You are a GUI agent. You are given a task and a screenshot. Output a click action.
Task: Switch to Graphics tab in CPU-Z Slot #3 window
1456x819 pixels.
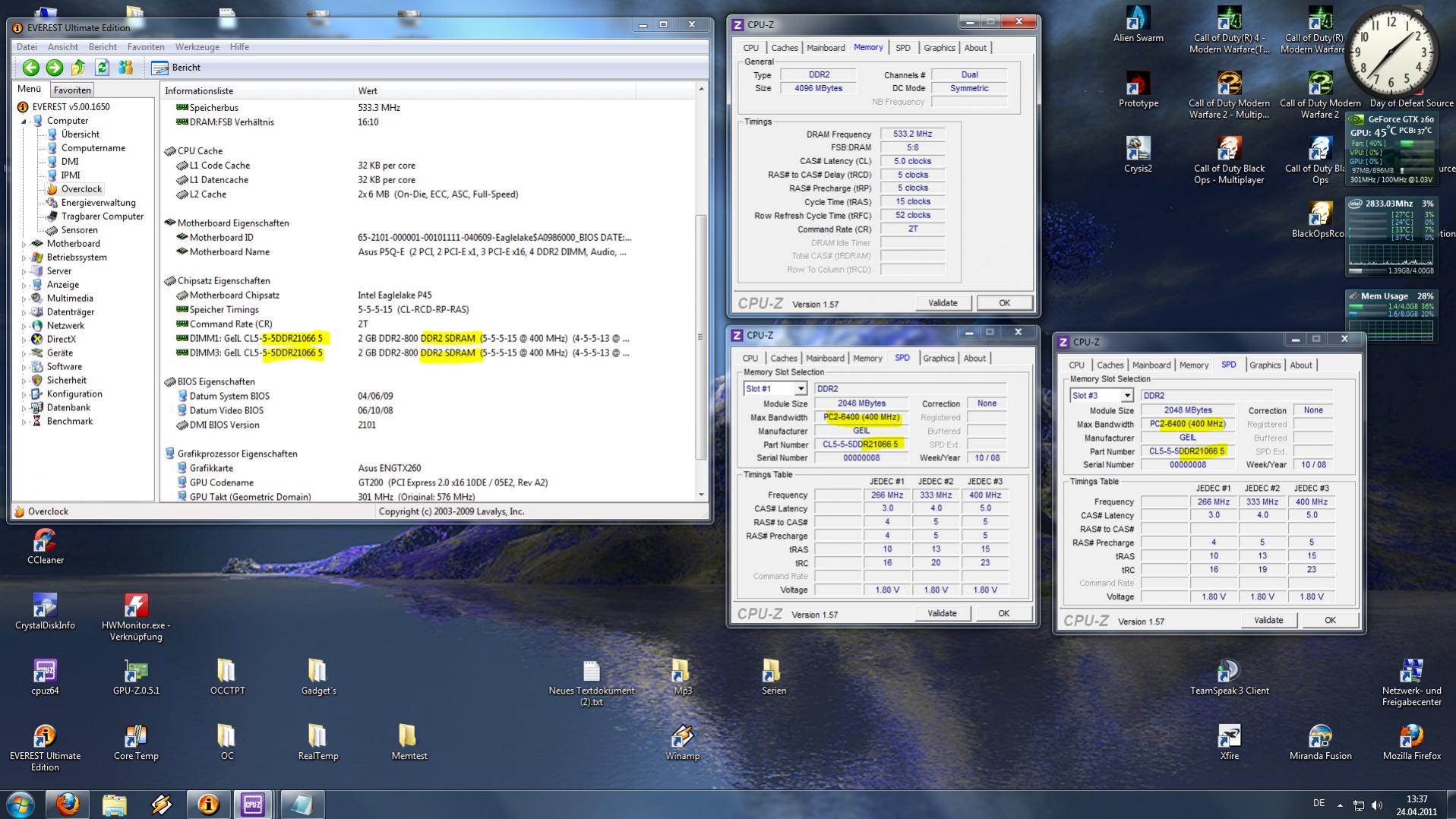pyautogui.click(x=1265, y=365)
